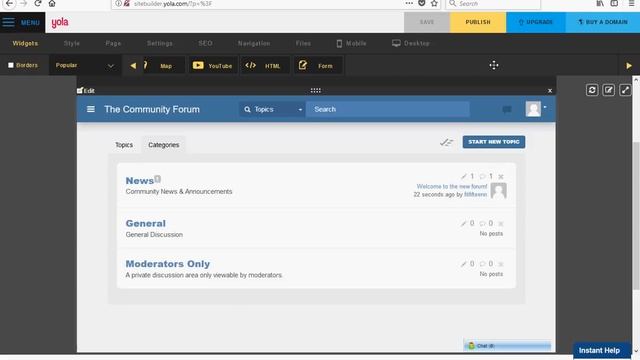Click the move crosshair icon in toolbar

click(x=494, y=65)
